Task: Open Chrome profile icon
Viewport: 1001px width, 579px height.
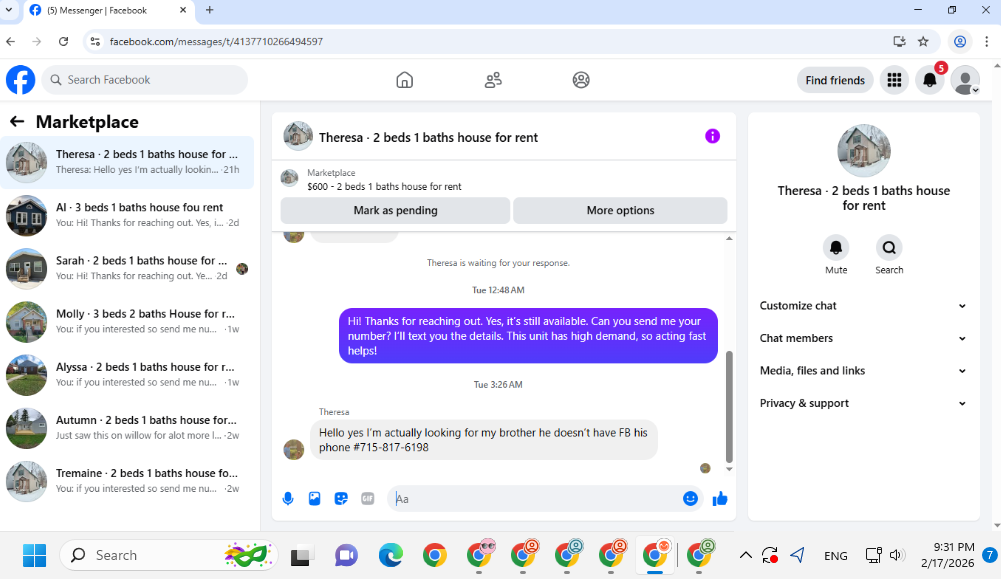Action: click(960, 41)
